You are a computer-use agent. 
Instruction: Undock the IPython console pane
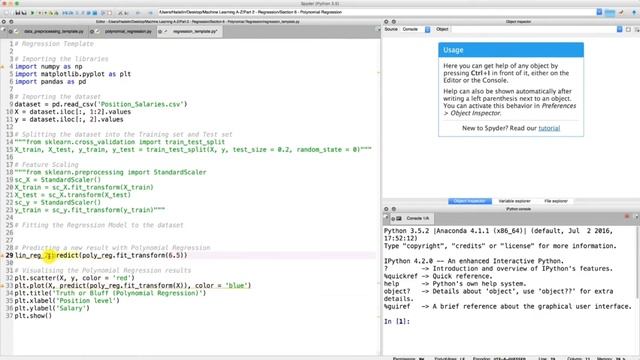click(394, 209)
